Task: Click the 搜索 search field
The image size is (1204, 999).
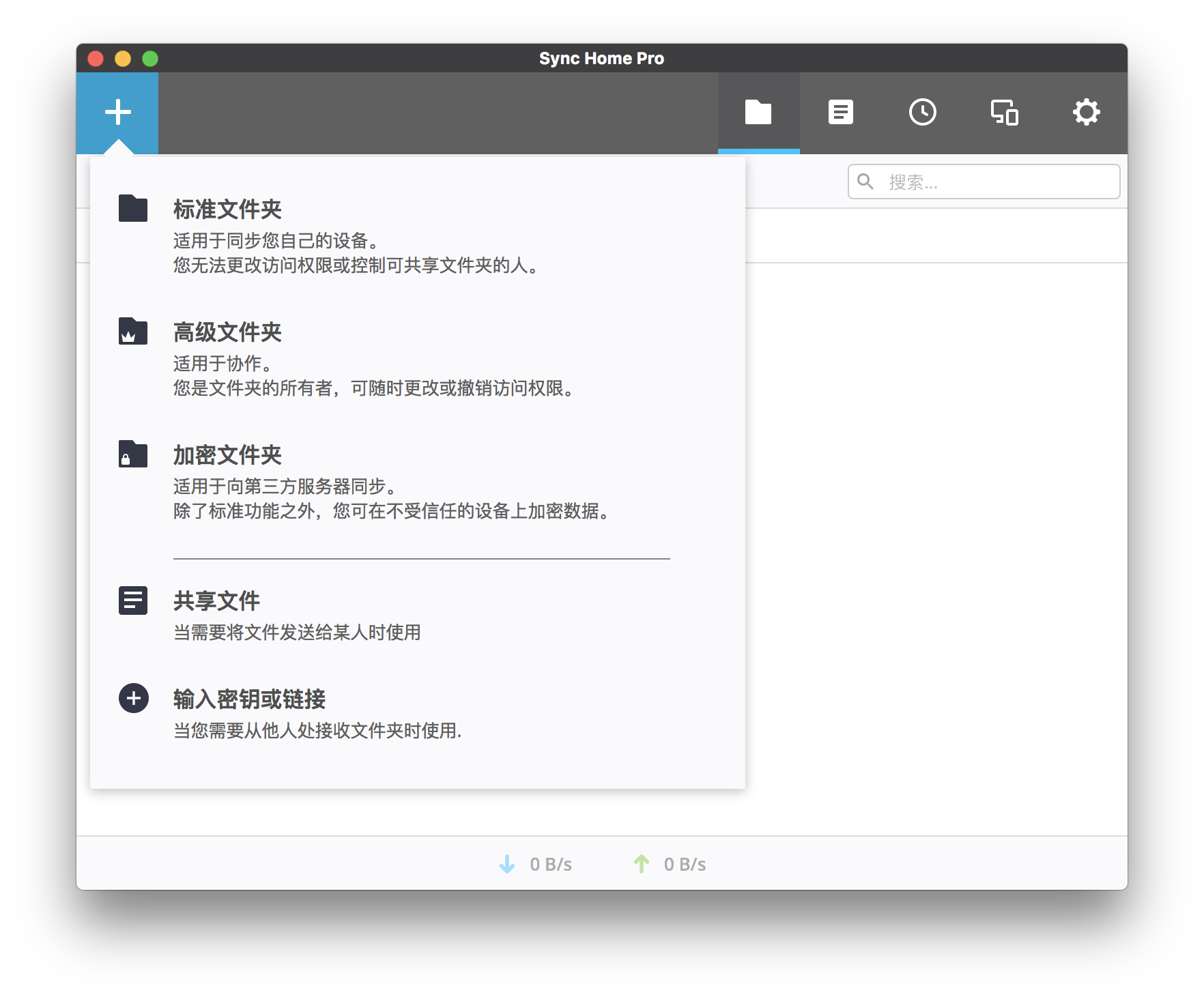Action: [984, 182]
